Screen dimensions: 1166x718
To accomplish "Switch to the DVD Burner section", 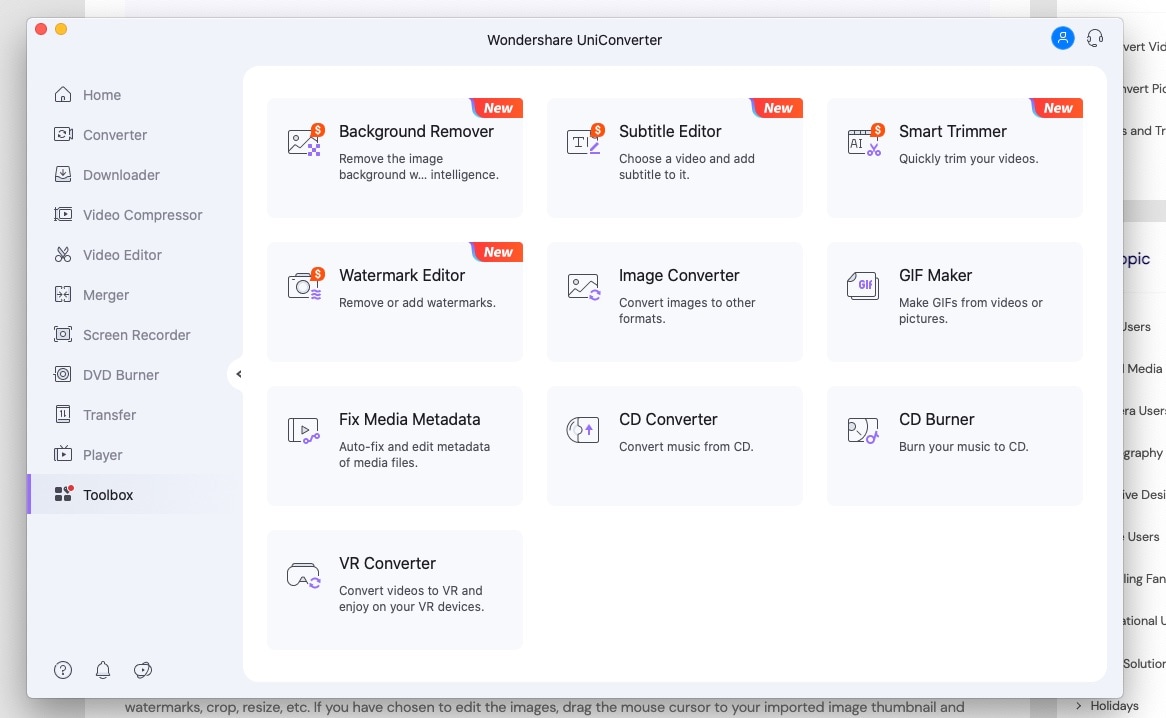I will [x=121, y=375].
